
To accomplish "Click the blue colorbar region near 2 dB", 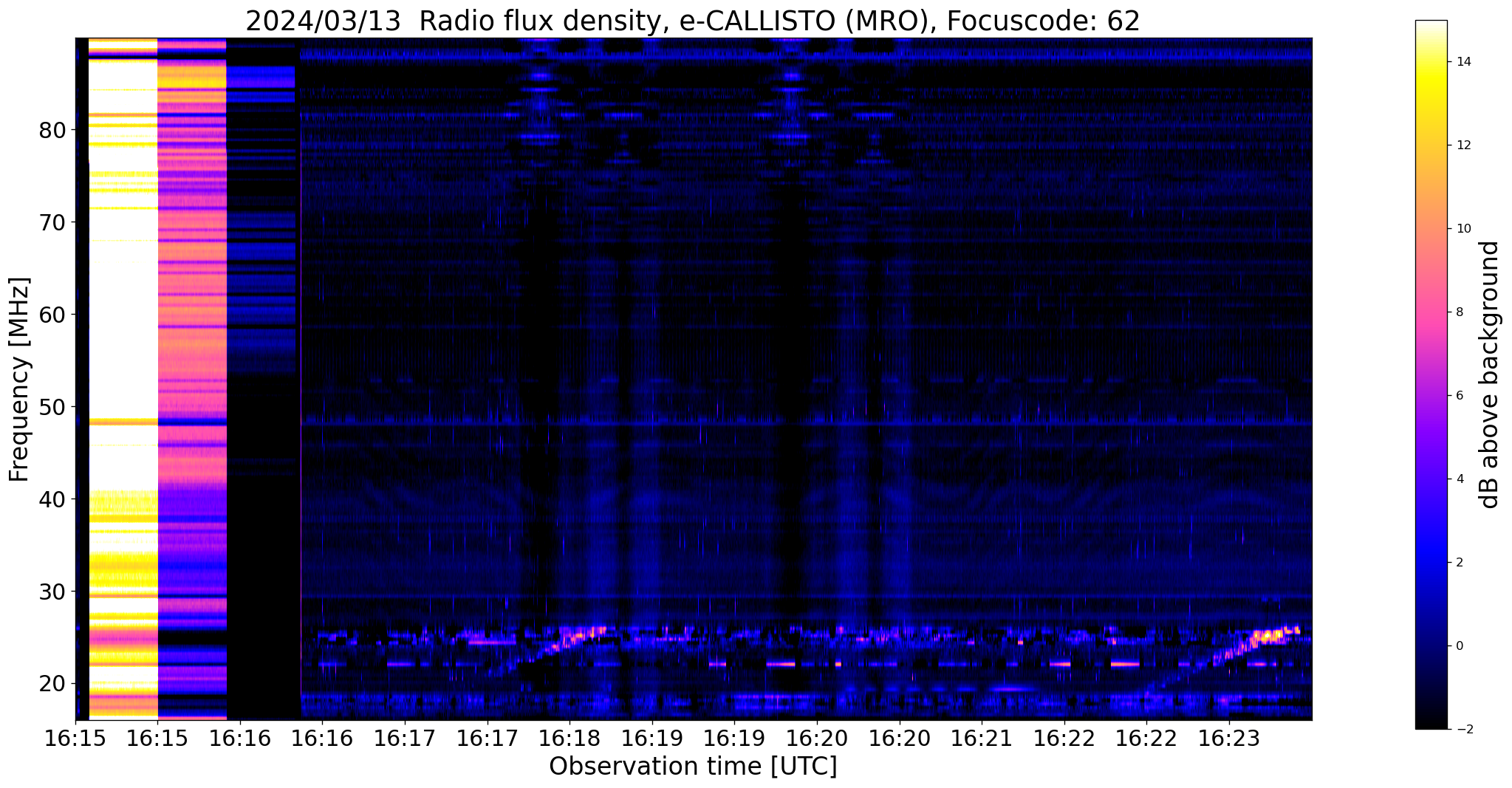I will [1431, 563].
